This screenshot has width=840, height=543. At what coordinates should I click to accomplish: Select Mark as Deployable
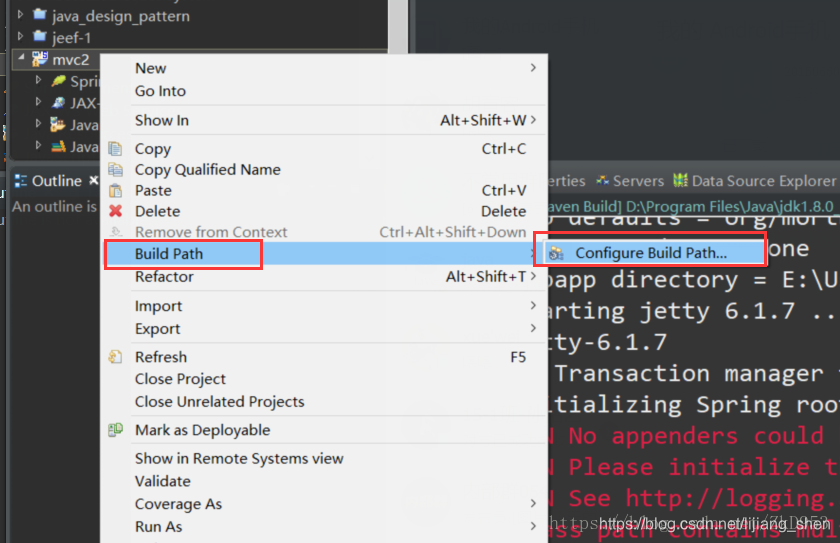[x=324, y=429]
